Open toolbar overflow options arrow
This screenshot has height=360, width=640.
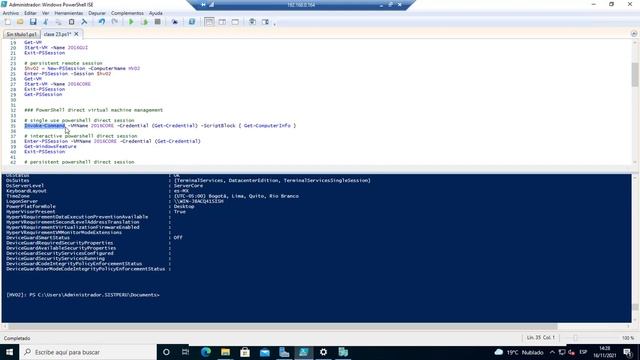[274, 24]
